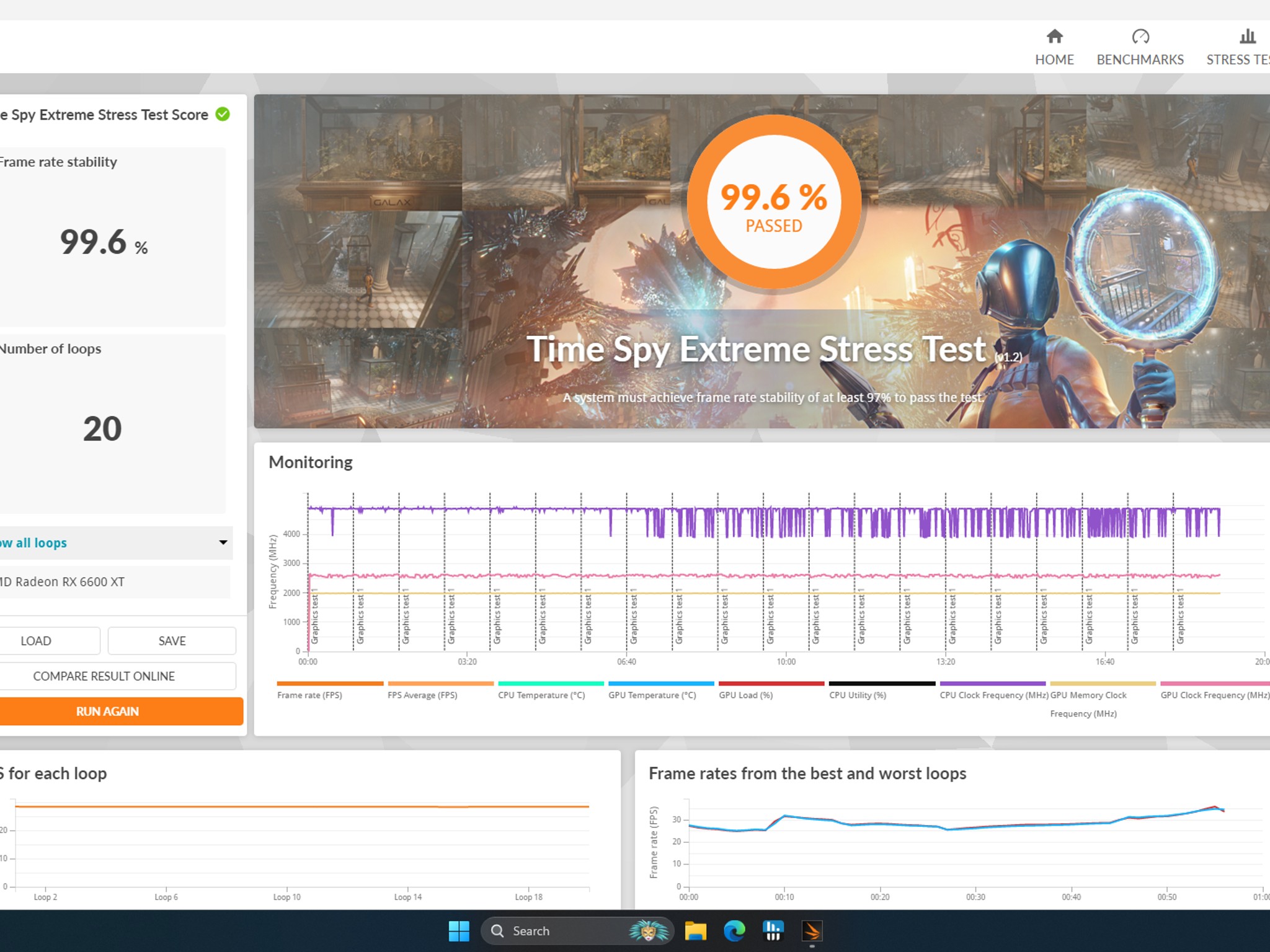1270x952 pixels.
Task: Click the Number of loops label
Action: pyautogui.click(x=50, y=349)
